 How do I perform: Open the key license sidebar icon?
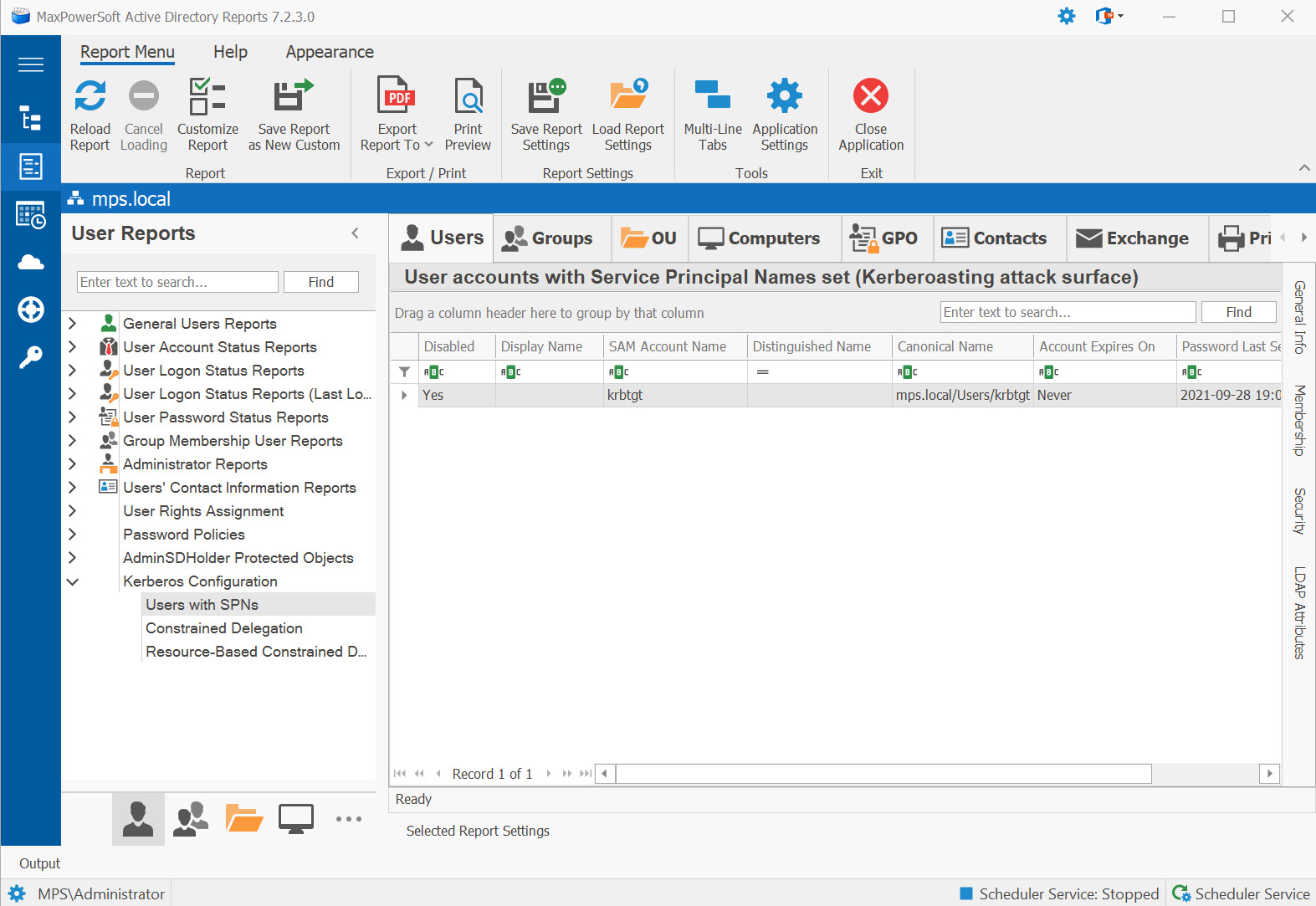tap(31, 357)
